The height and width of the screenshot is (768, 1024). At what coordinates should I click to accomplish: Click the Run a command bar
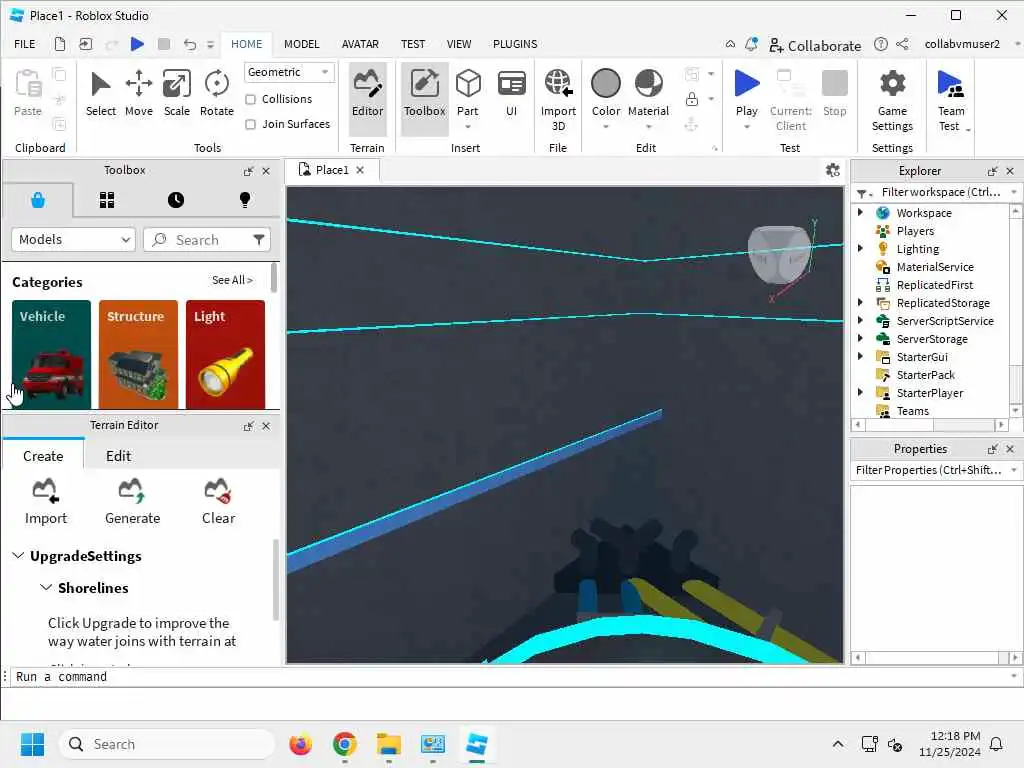(509, 677)
